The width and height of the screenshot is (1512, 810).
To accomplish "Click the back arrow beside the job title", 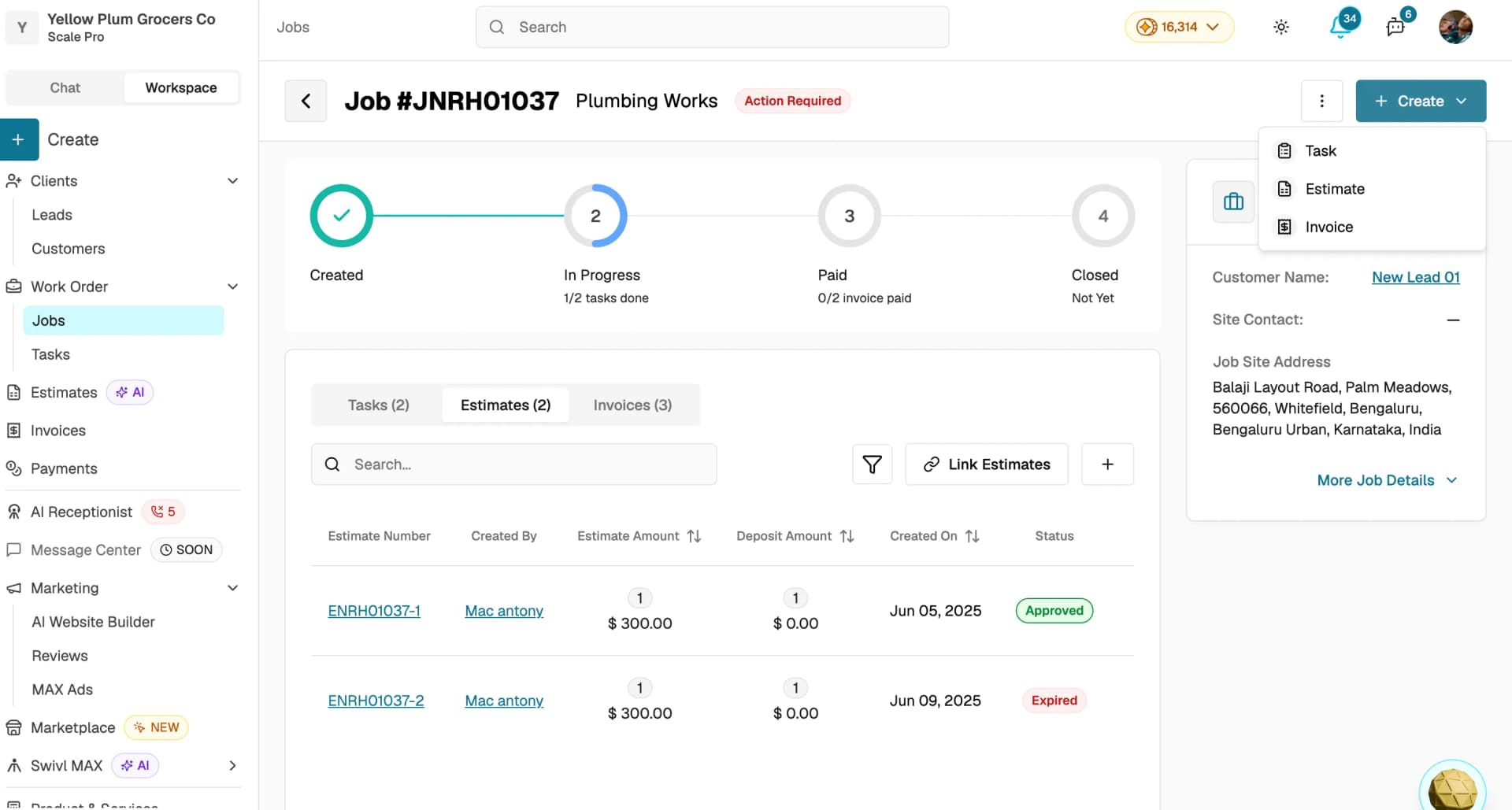I will pyautogui.click(x=306, y=101).
